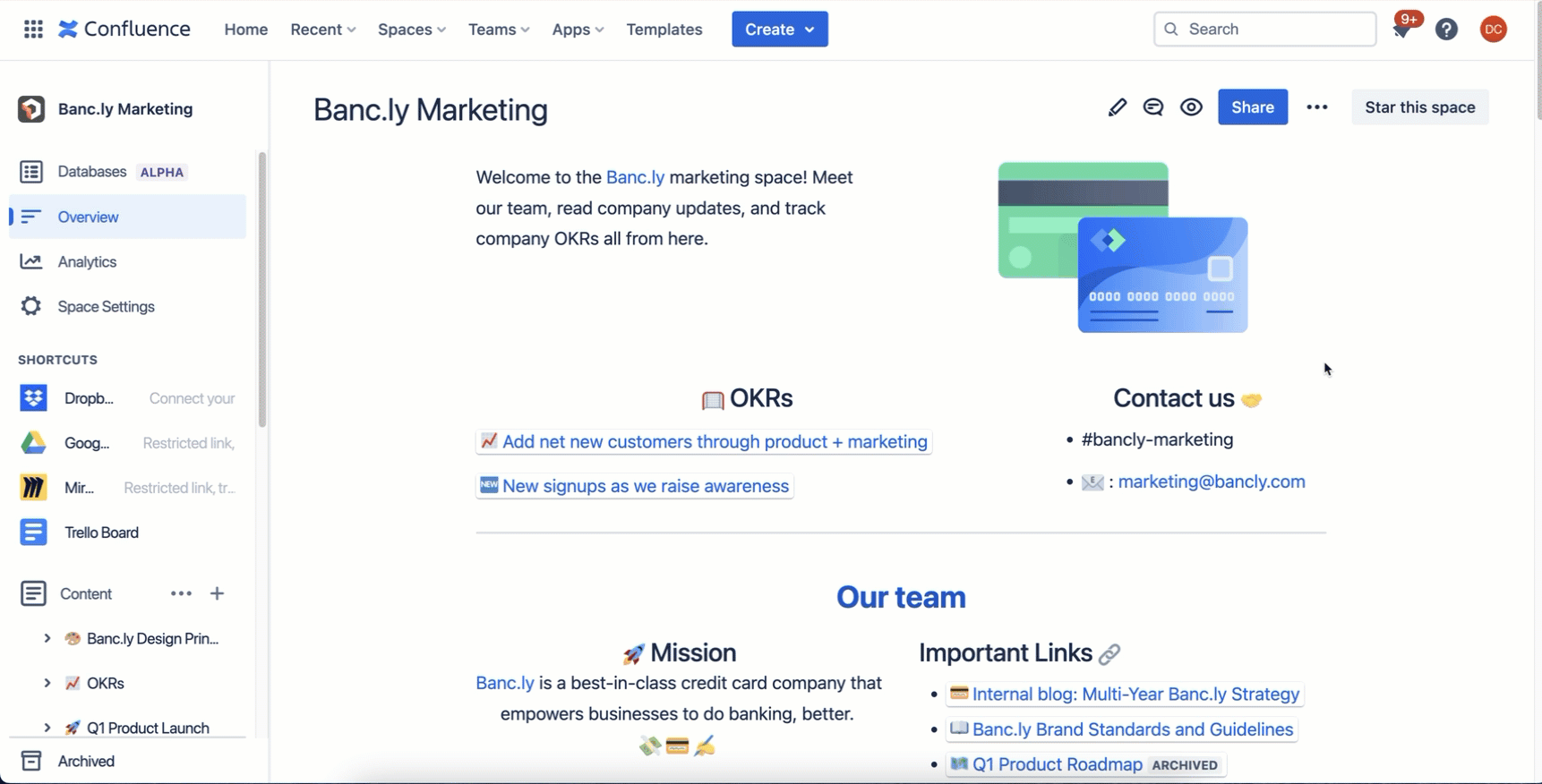
Task: Follow the Banc.ly link in welcome text
Action: [635, 177]
